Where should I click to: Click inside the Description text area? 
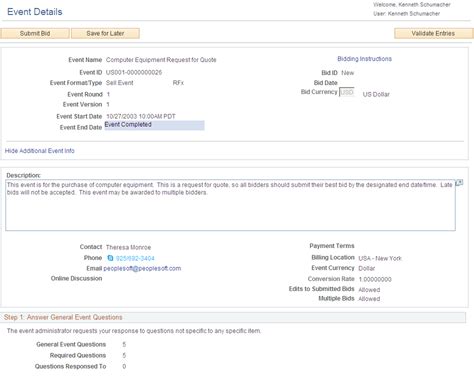[x=230, y=205]
